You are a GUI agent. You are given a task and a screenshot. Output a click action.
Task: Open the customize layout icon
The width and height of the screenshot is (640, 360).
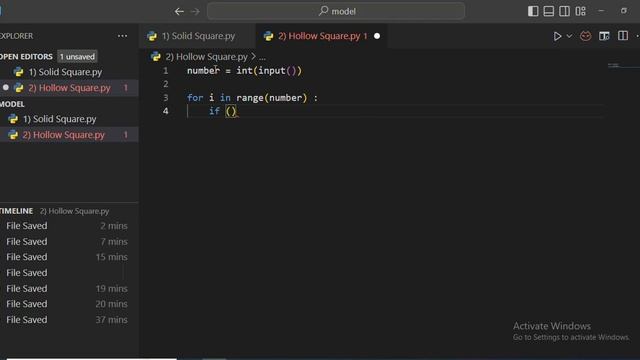click(580, 11)
